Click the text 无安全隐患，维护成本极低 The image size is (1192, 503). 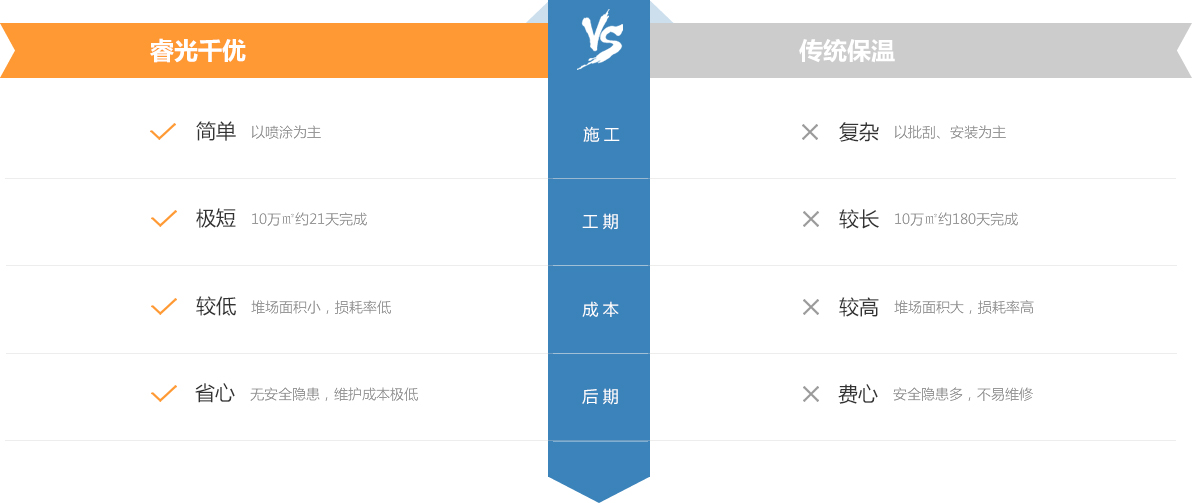coord(334,394)
